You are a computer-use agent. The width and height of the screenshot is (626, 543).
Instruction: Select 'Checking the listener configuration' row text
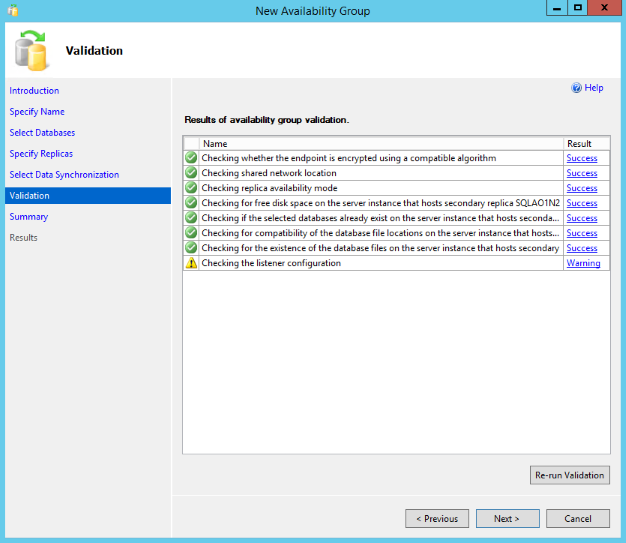coord(271,263)
